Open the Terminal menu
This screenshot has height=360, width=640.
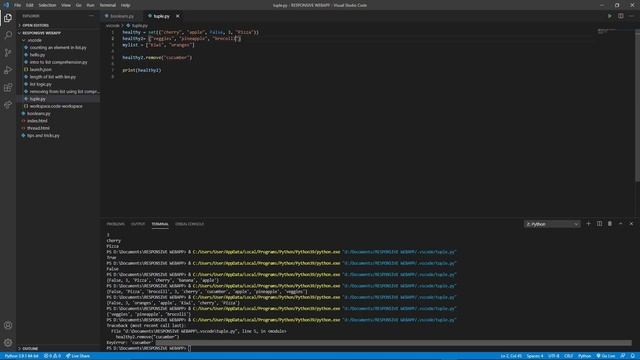coord(108,5)
